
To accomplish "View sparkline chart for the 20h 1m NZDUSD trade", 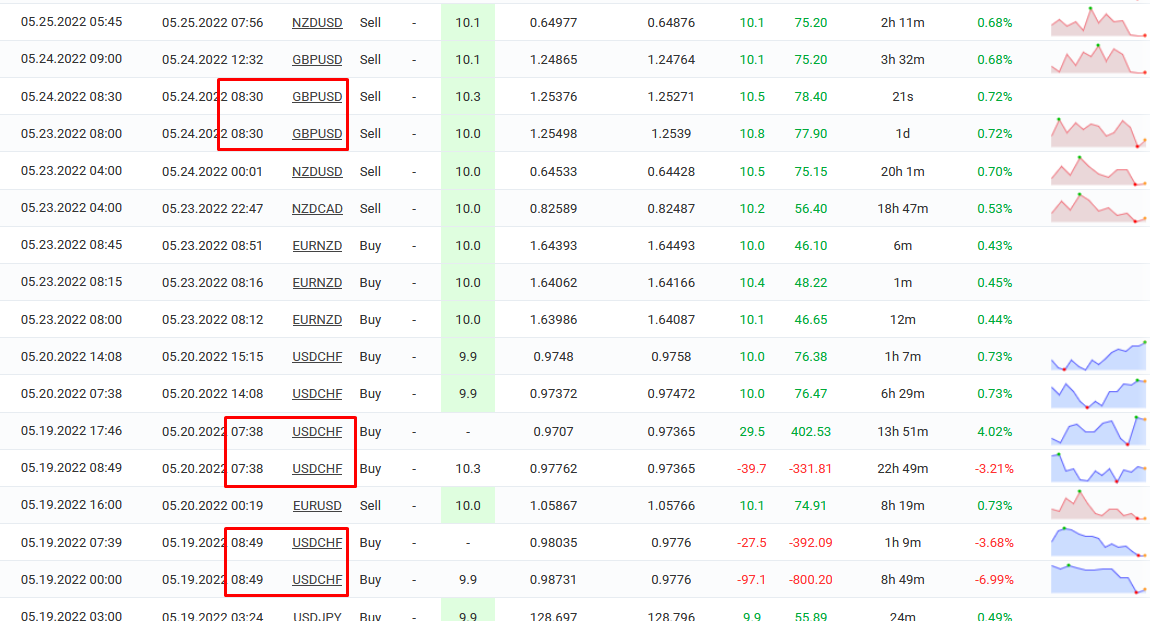I will 1098,171.
